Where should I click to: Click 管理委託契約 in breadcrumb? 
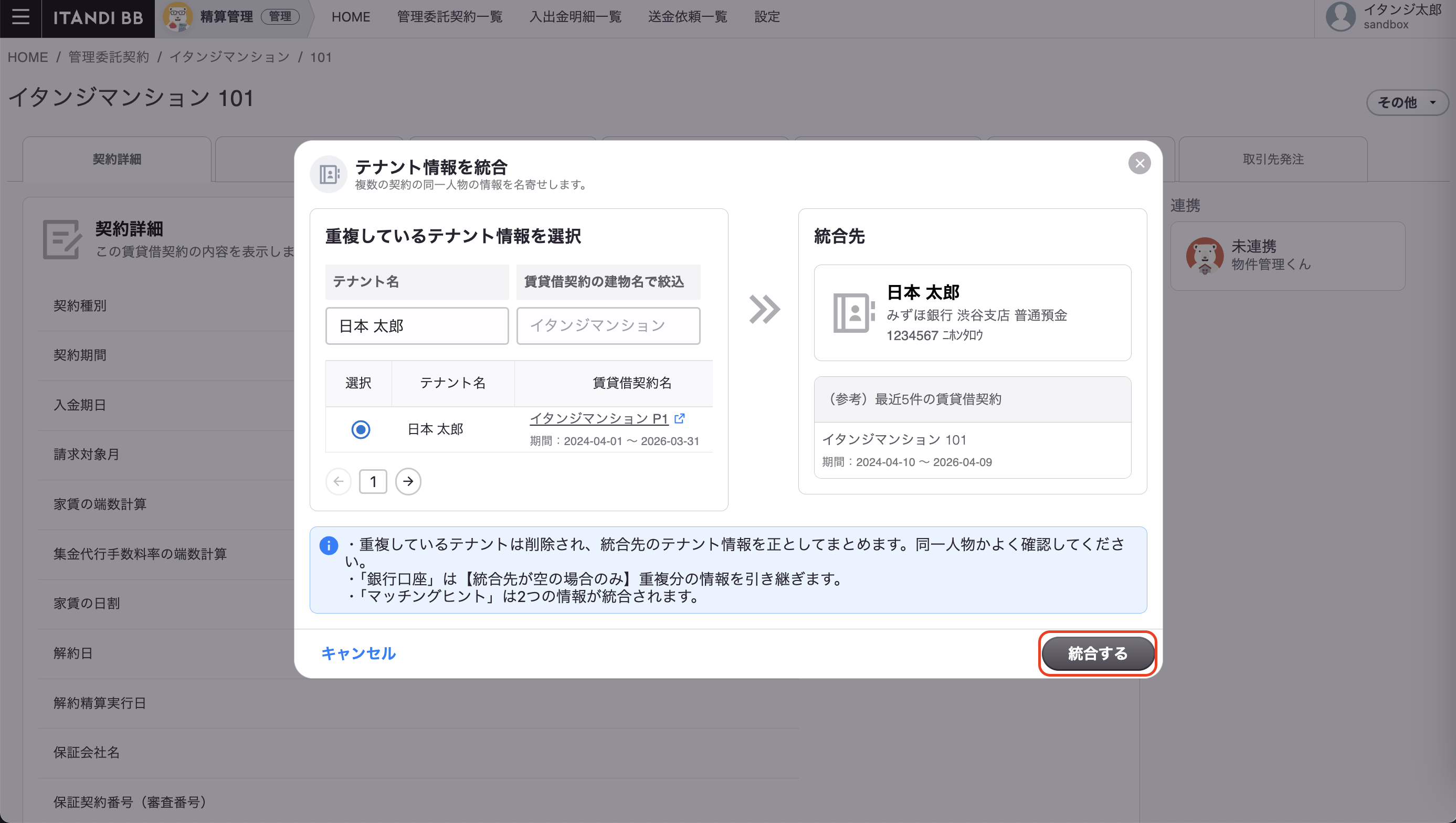coord(109,57)
